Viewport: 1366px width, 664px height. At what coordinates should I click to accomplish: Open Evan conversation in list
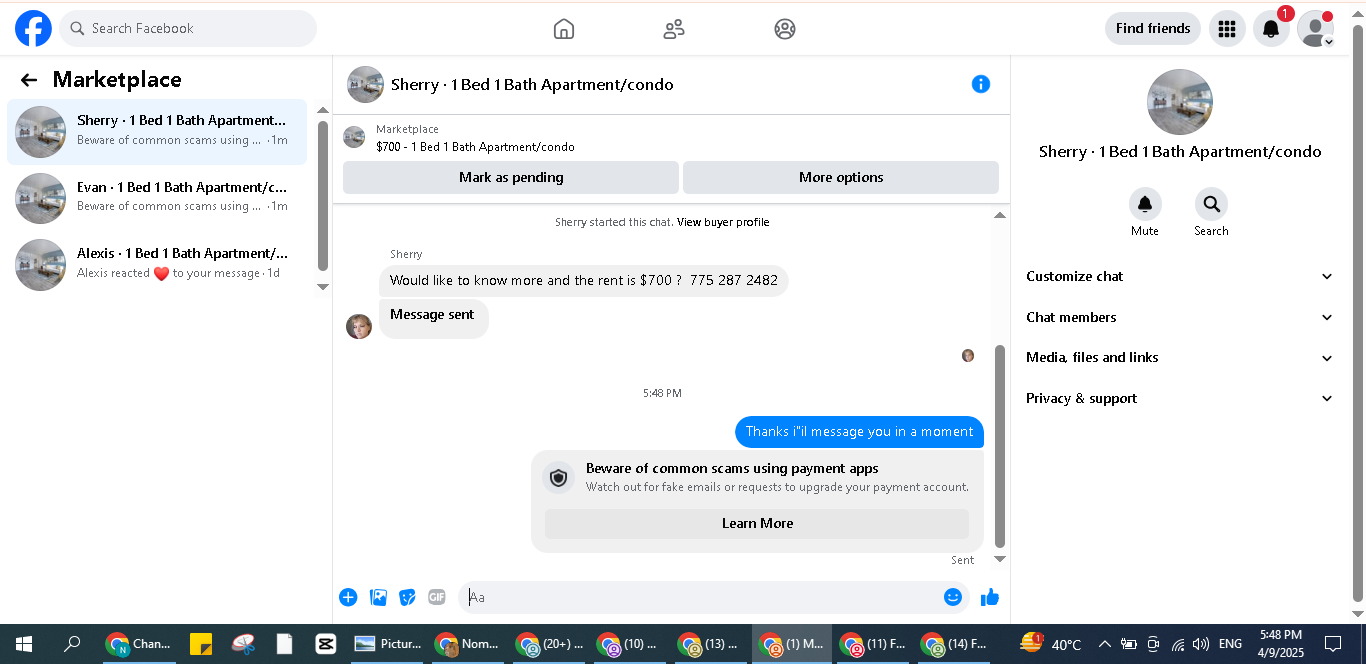coord(157,198)
